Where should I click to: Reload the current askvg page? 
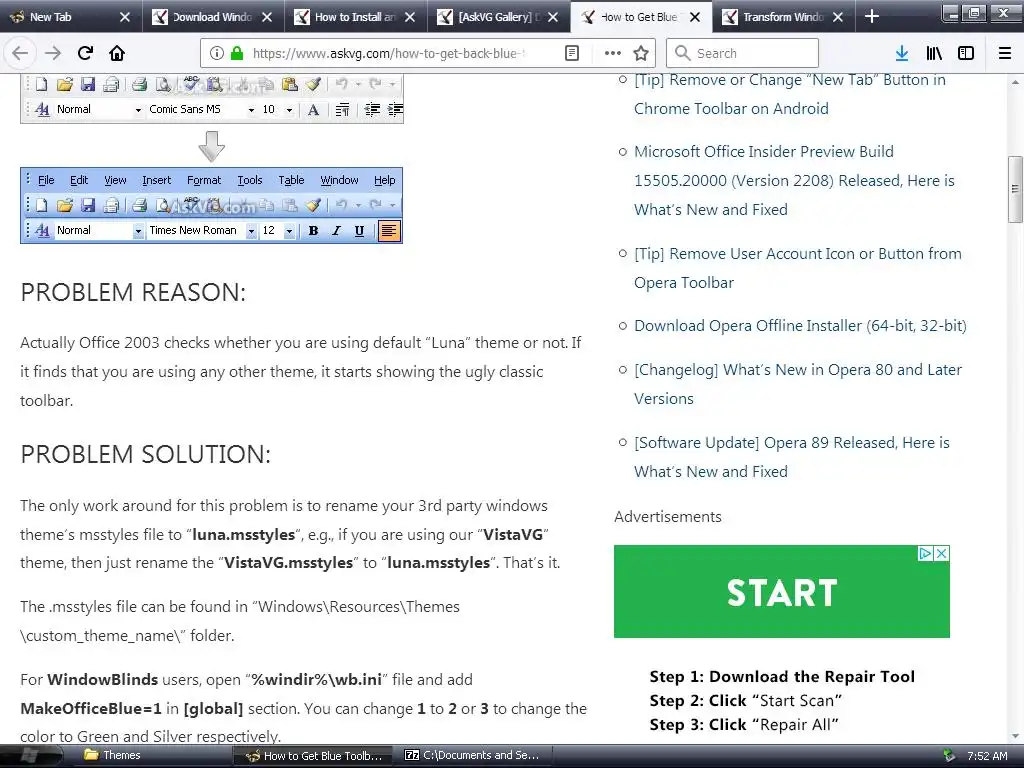coord(85,54)
